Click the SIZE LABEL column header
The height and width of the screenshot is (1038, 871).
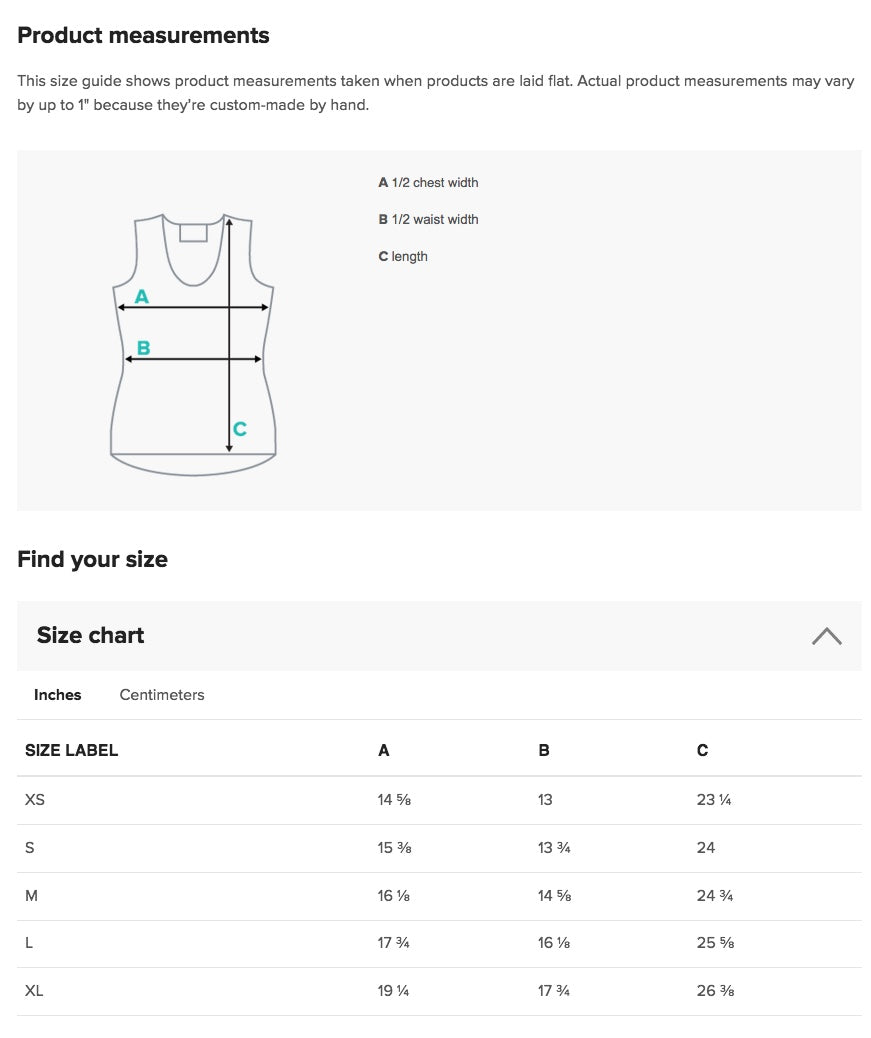pos(72,751)
